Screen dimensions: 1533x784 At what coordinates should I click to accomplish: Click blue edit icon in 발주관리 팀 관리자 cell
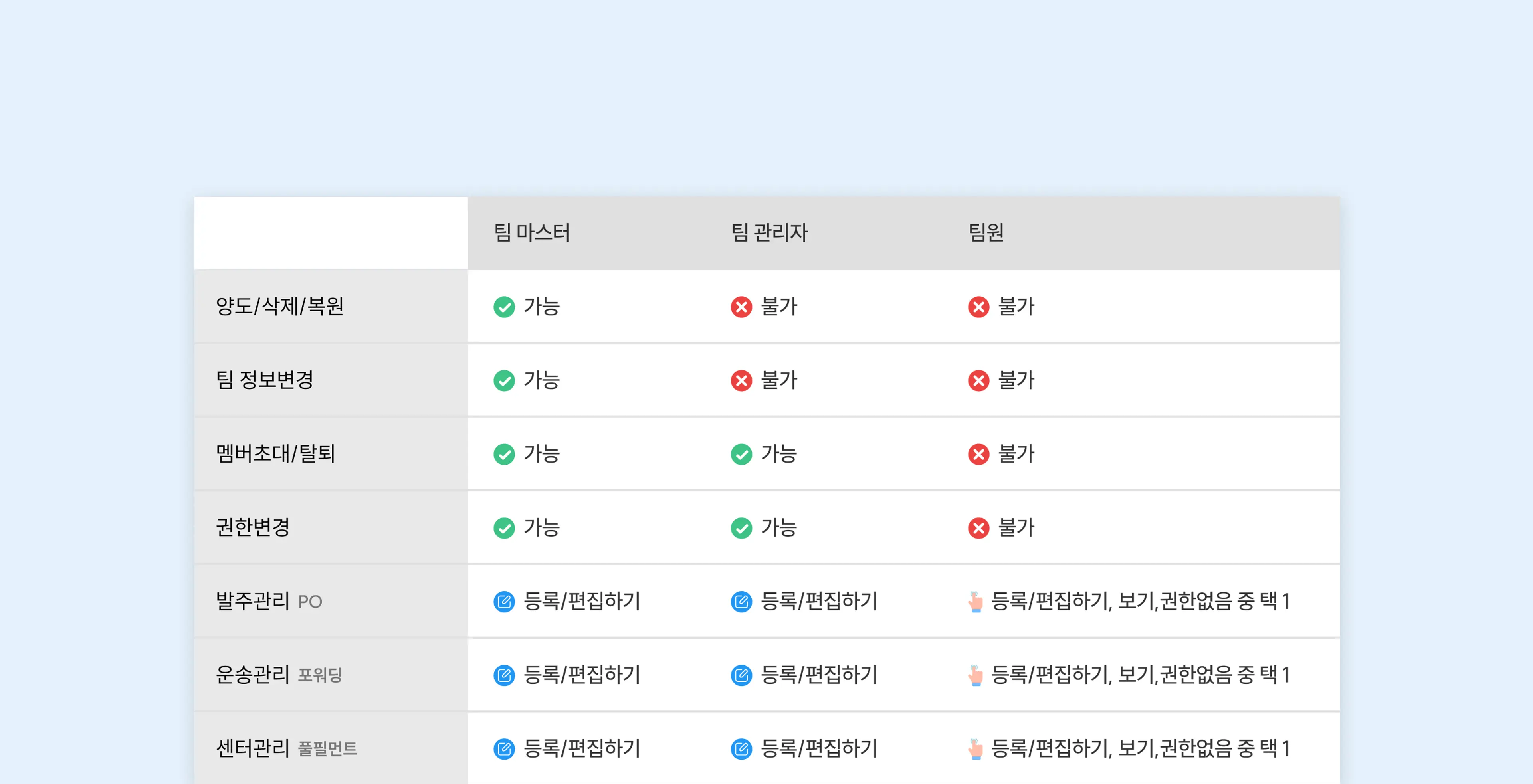coord(741,602)
